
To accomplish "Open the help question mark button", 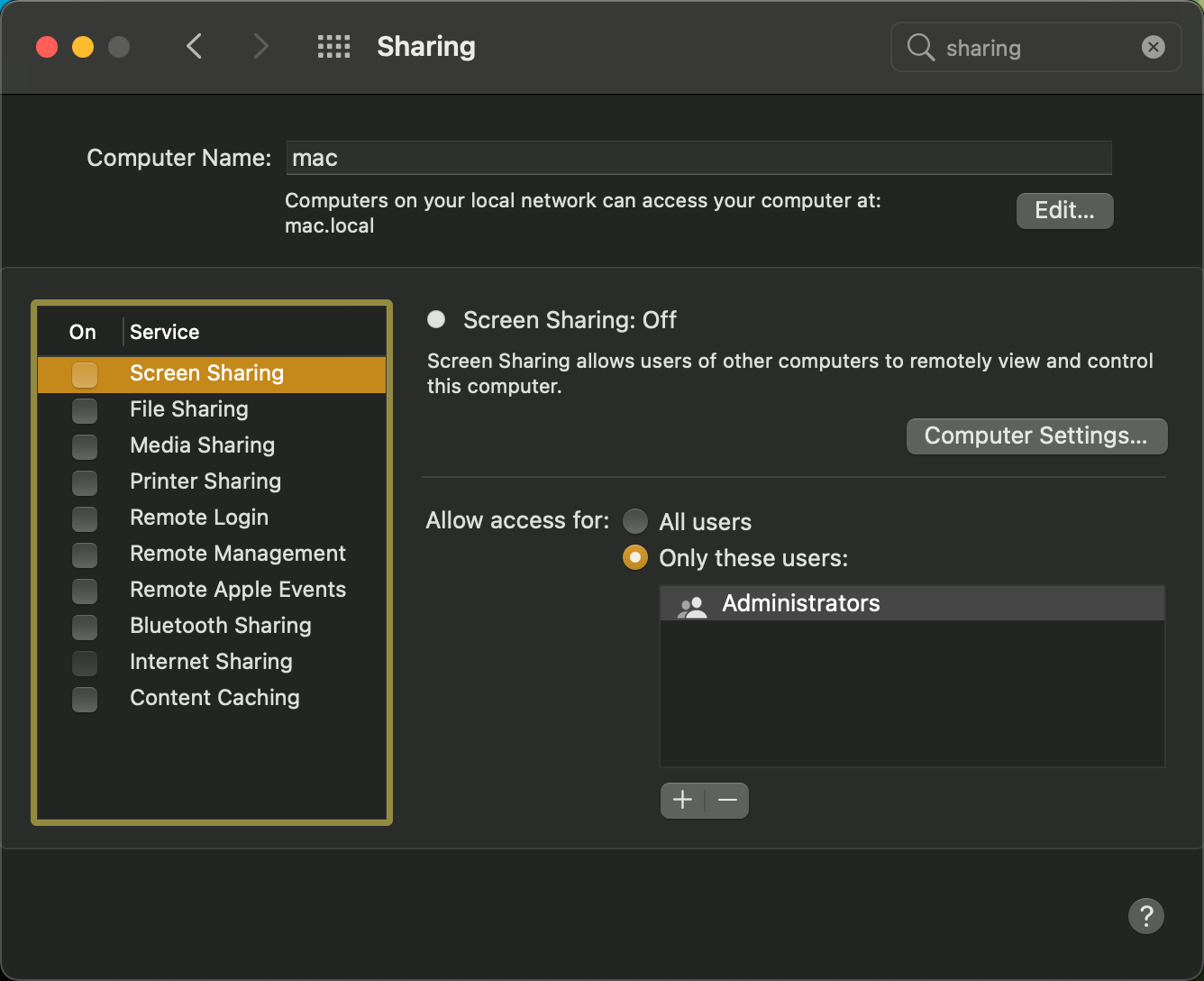I will [1146, 916].
